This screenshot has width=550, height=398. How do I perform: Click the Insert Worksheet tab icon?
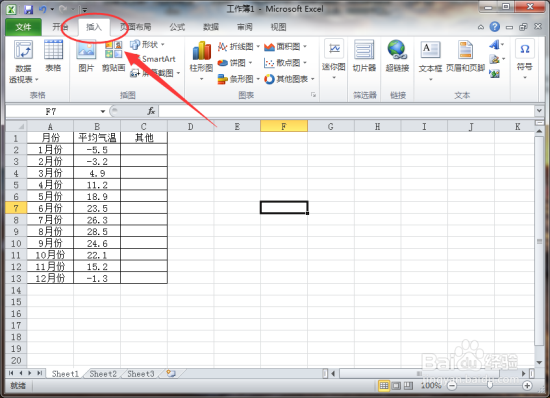[x=171, y=373]
